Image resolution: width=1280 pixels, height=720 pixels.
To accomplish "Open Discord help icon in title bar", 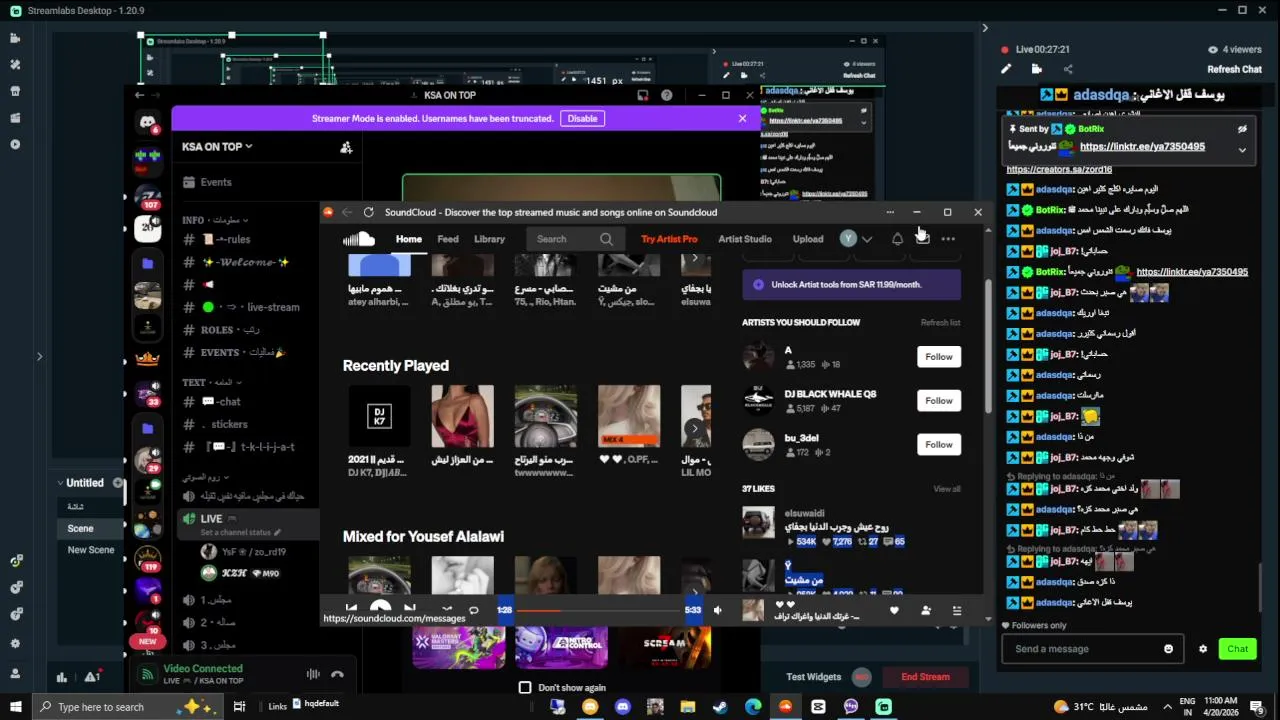I will 667,96.
